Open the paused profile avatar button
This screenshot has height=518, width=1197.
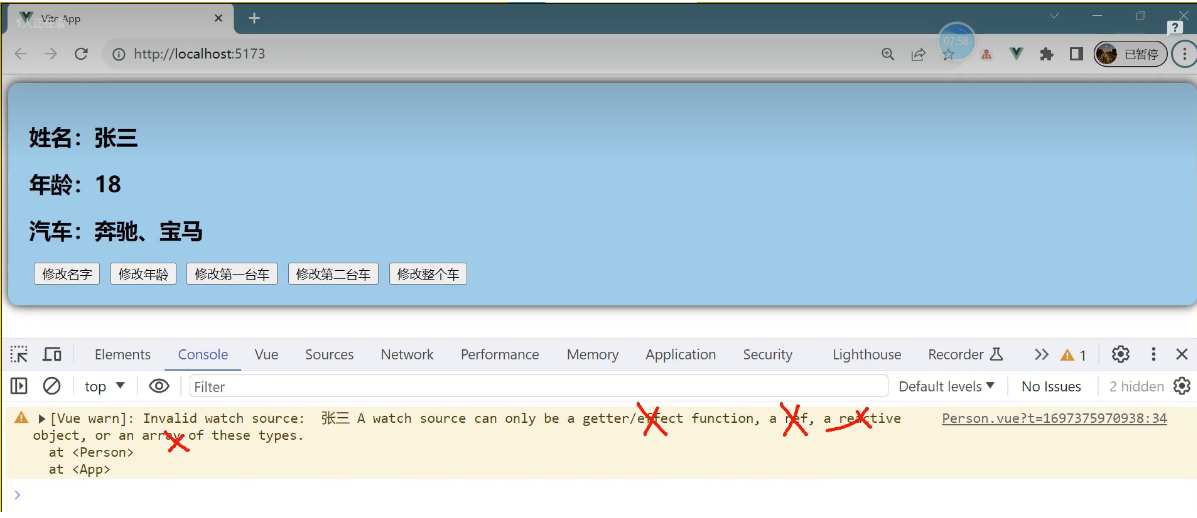1130,54
